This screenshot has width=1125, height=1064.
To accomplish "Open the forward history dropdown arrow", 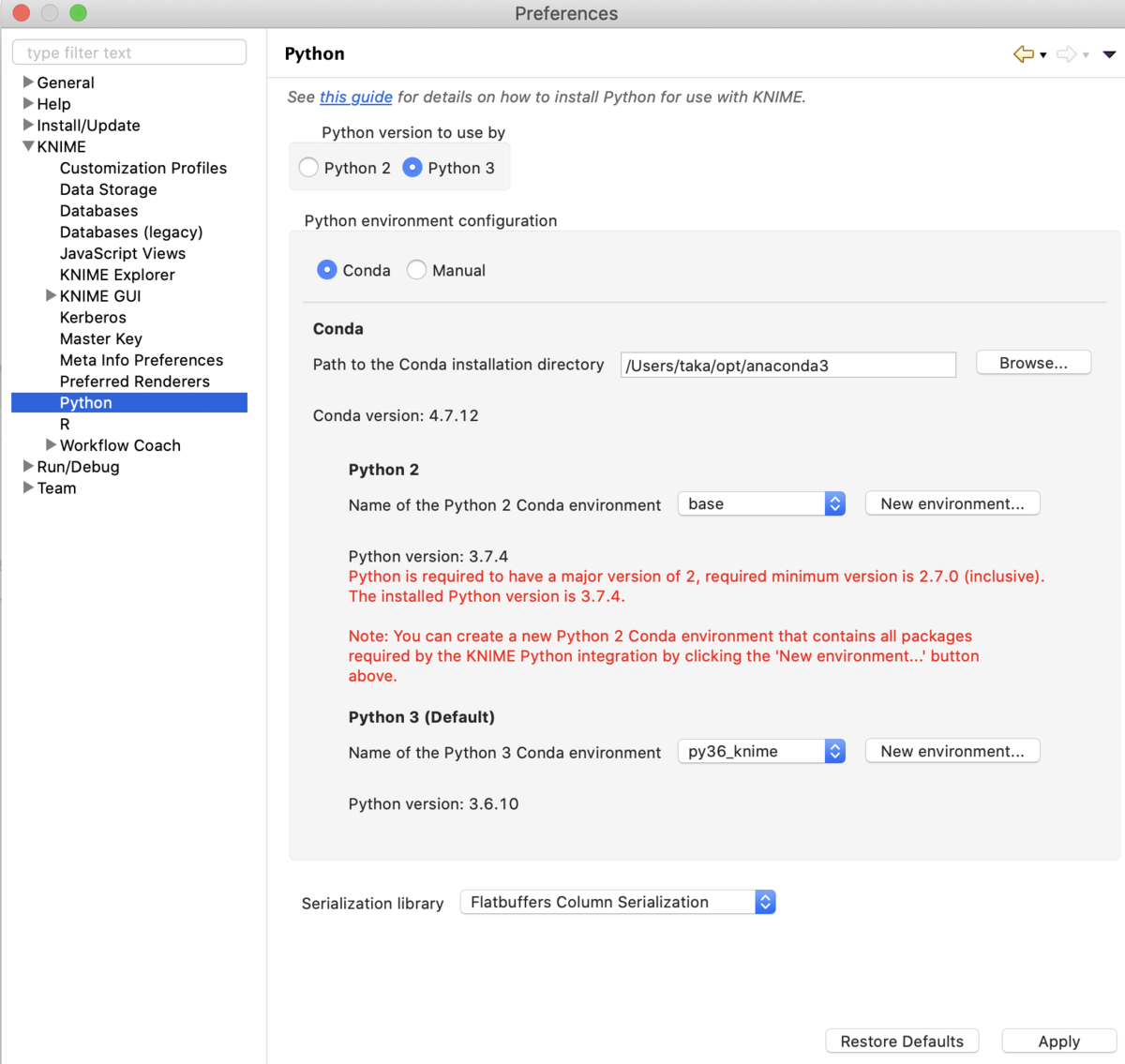I will [1086, 55].
